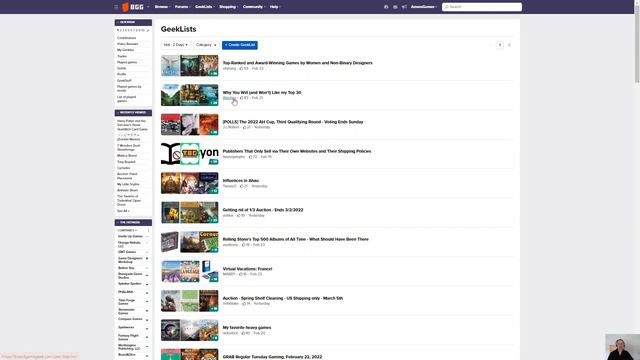
Task: Click the page number box
Action: tap(500, 45)
